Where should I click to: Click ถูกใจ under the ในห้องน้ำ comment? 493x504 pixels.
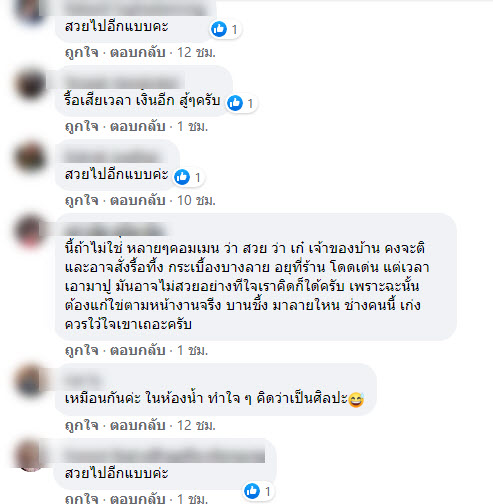pyautogui.click(x=82, y=425)
